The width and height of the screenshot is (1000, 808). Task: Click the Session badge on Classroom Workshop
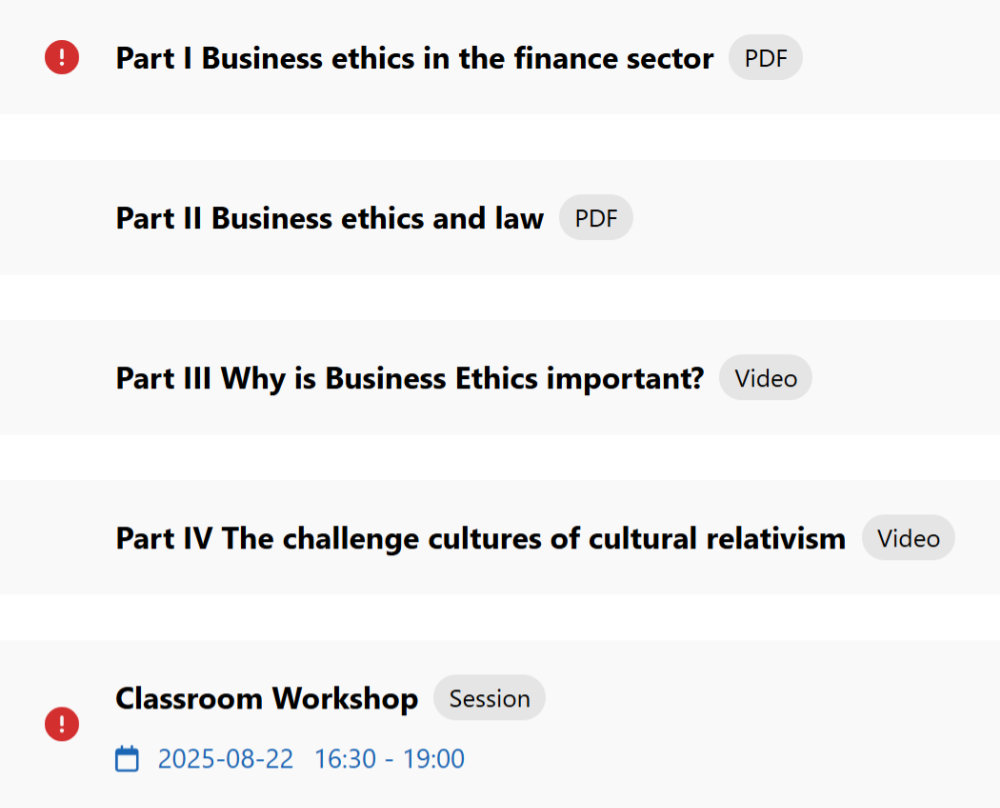[x=489, y=698]
